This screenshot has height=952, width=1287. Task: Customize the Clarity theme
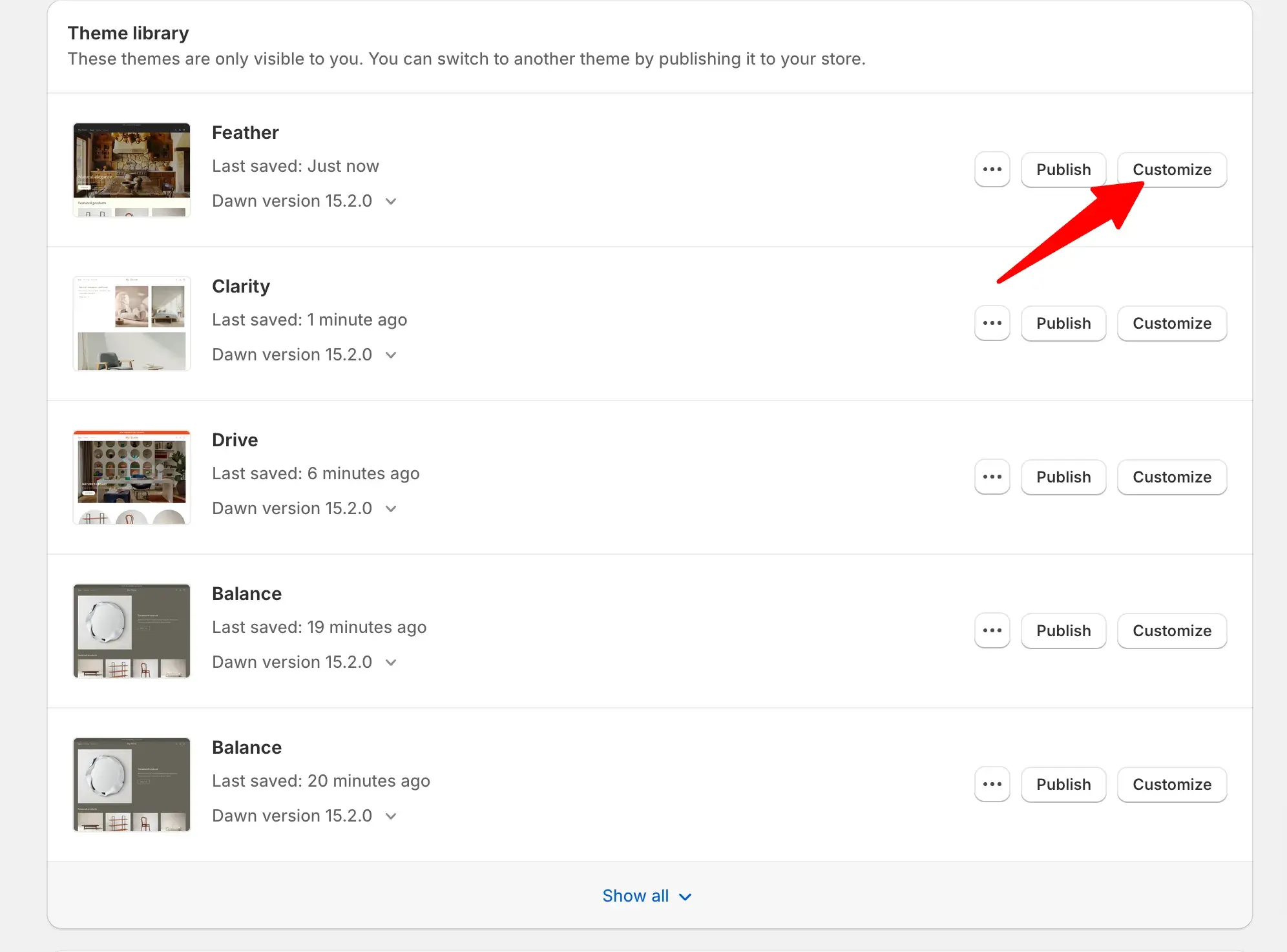[x=1171, y=323]
